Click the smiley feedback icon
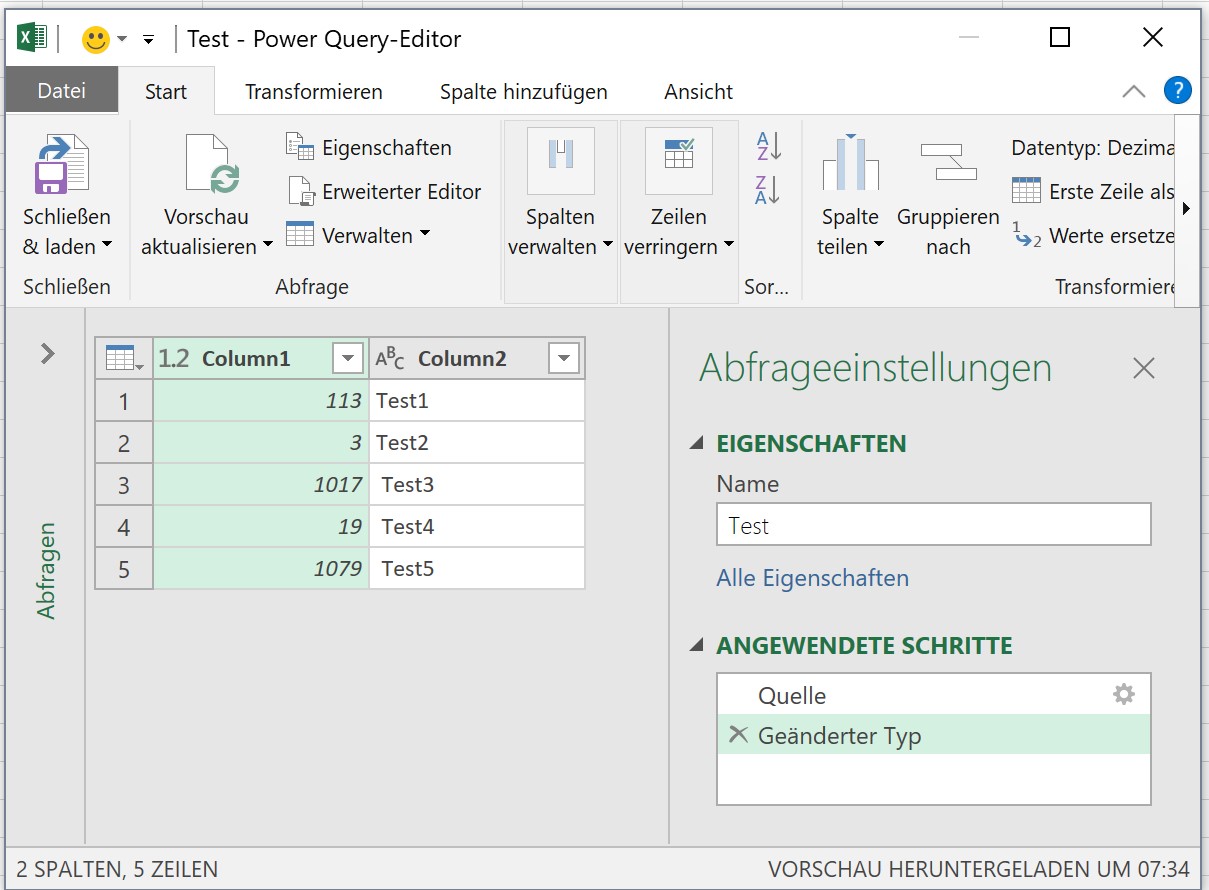The width and height of the screenshot is (1209, 890). tap(95, 40)
